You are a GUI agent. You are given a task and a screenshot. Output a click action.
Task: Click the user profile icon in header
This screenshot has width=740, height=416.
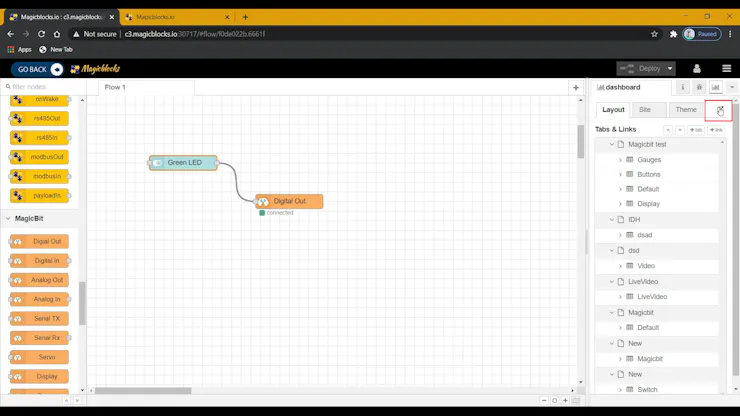[x=697, y=68]
